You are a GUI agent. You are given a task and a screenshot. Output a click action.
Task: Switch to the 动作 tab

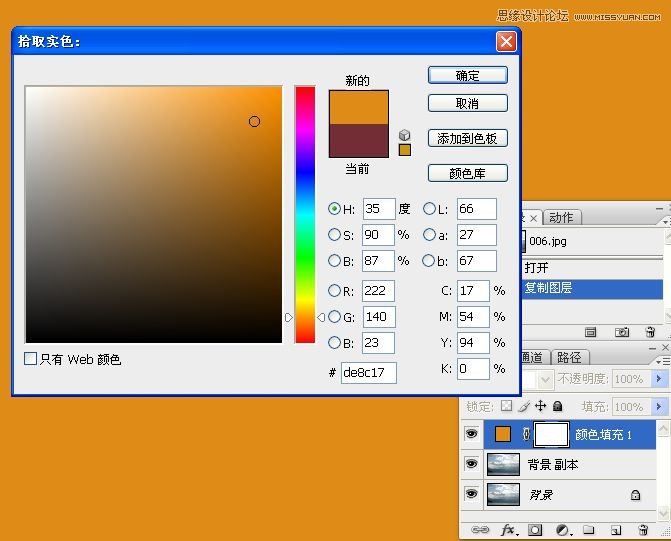(561, 217)
